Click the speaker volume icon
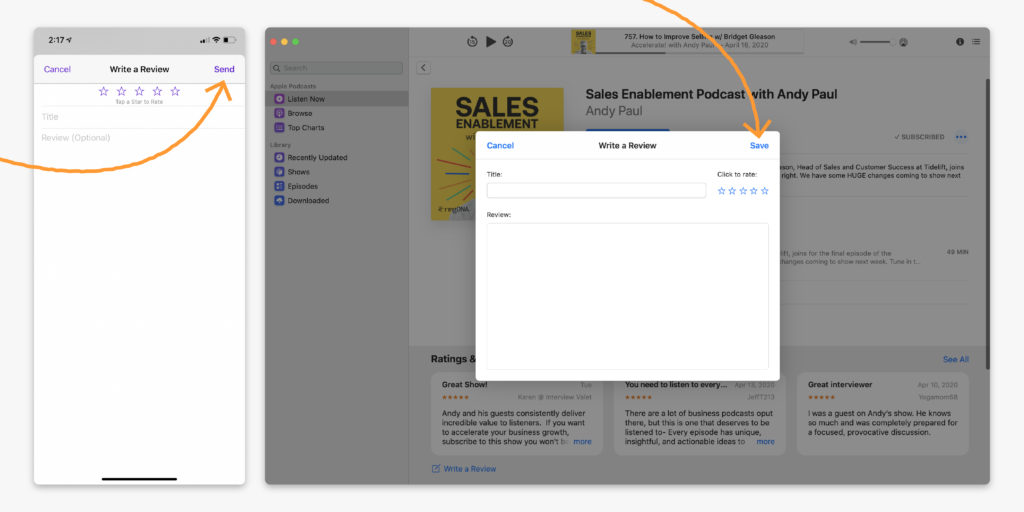 tap(852, 42)
